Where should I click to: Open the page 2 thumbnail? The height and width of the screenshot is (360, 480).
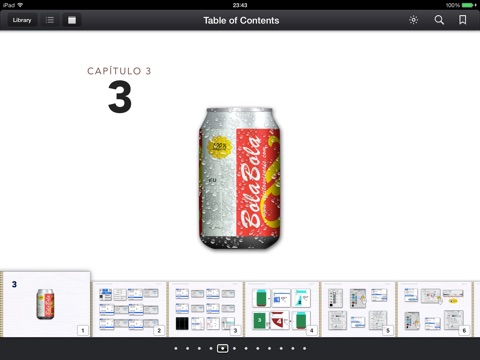(x=129, y=309)
